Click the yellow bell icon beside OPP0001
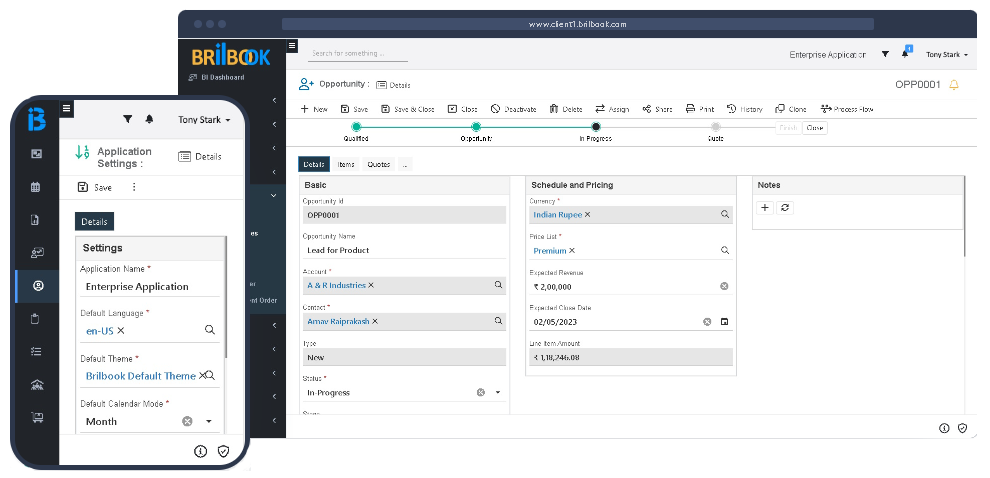 tap(954, 85)
